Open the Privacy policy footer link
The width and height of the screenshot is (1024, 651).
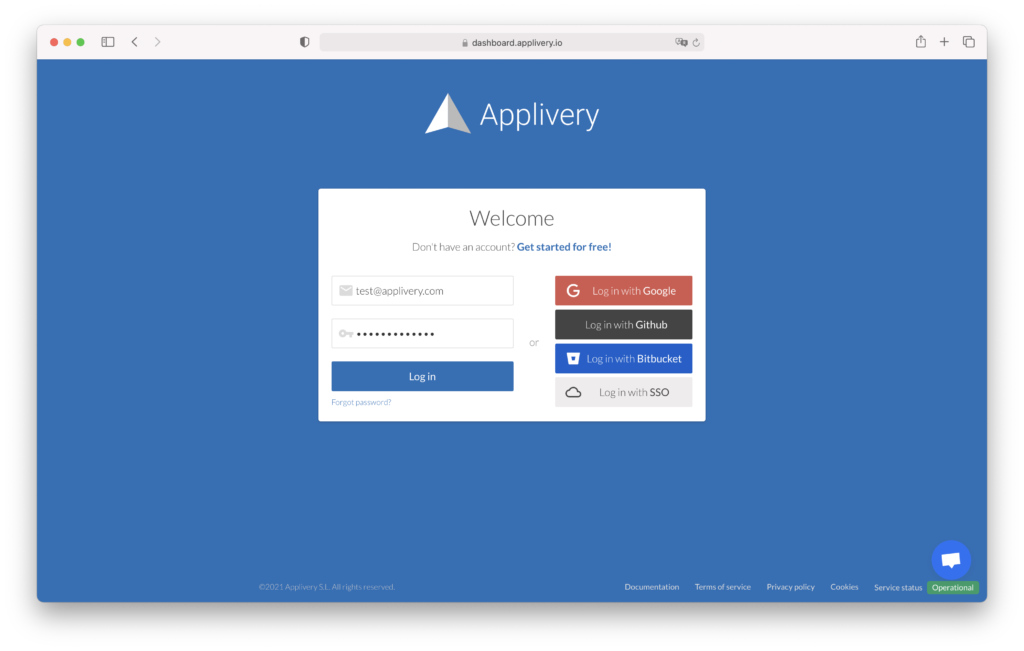point(791,587)
